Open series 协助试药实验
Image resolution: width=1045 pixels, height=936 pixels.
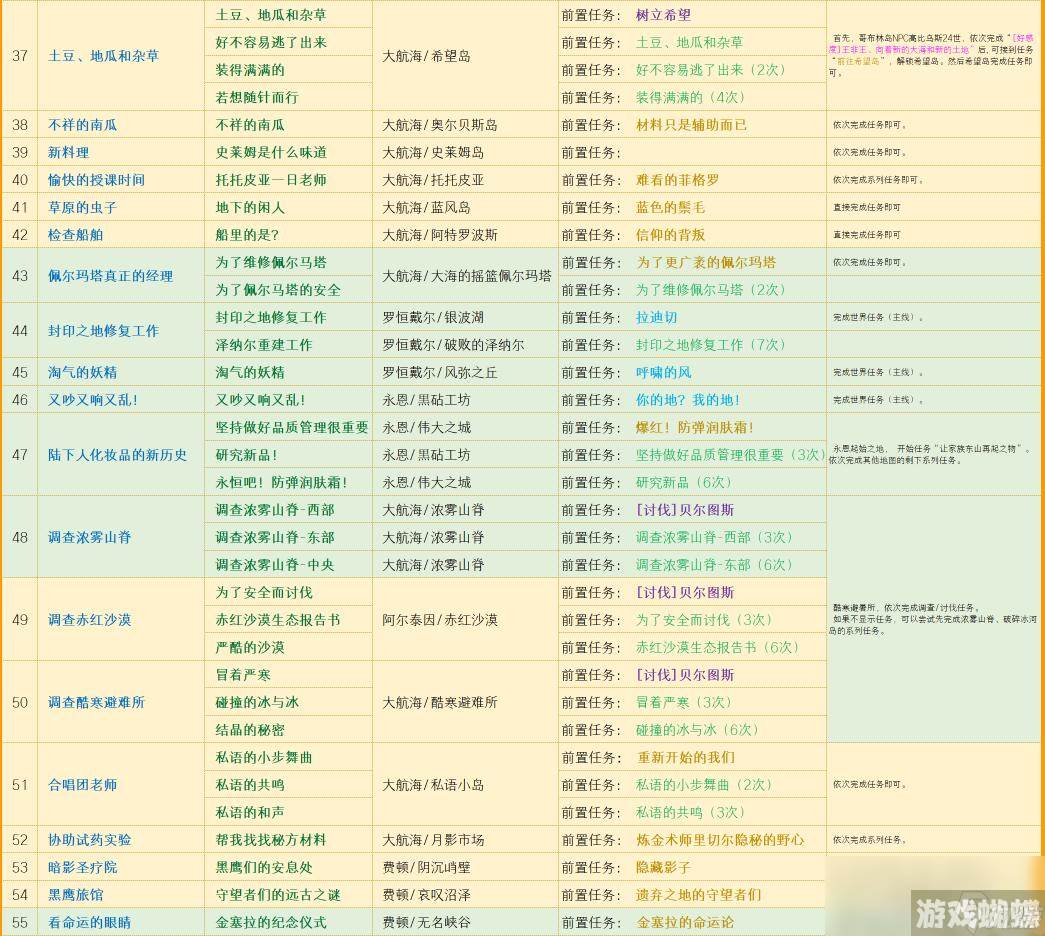89,839
